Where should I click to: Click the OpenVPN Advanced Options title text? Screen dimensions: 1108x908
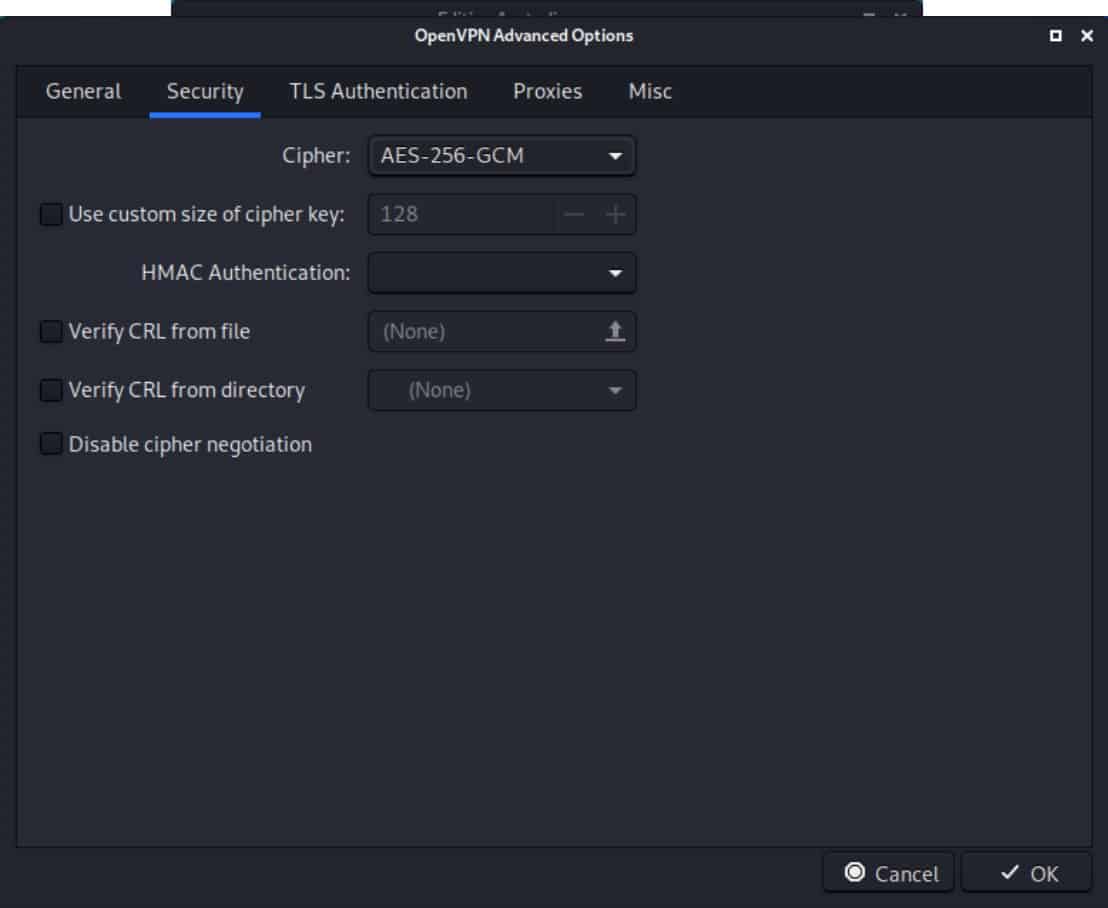coord(524,35)
